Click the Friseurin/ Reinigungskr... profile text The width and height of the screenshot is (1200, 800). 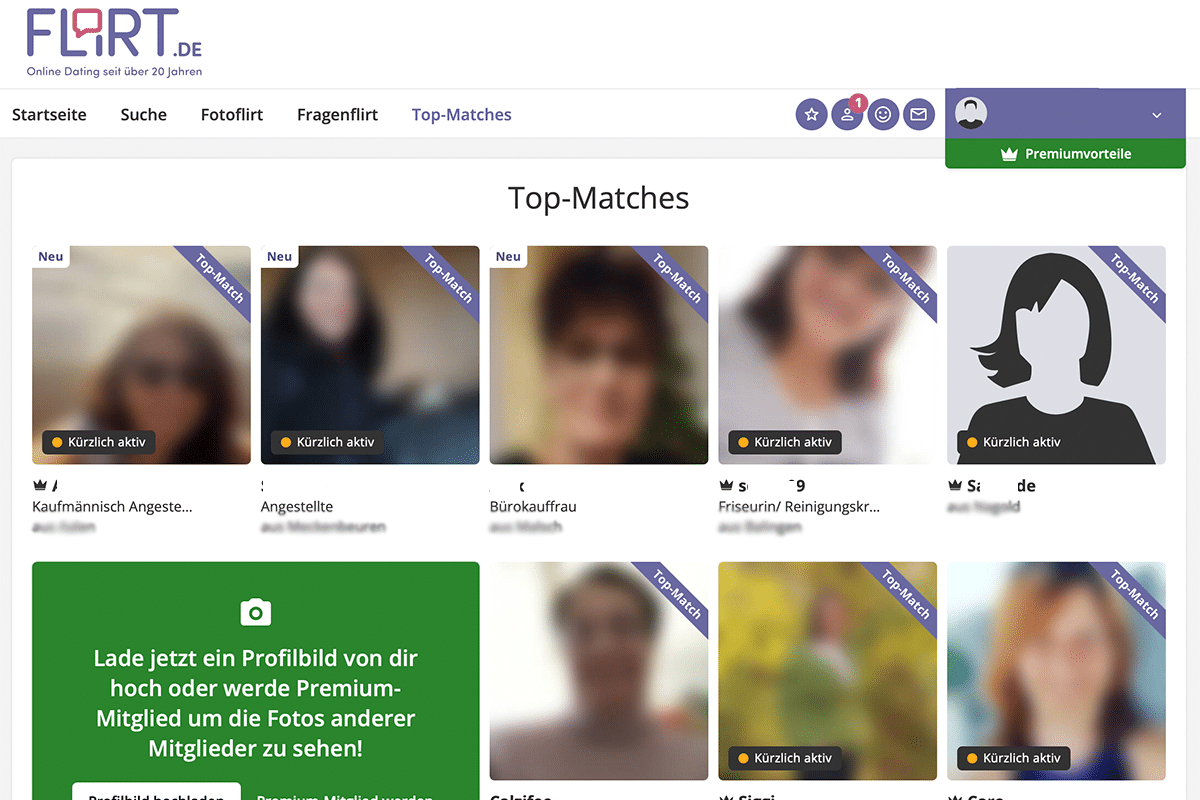(x=799, y=507)
